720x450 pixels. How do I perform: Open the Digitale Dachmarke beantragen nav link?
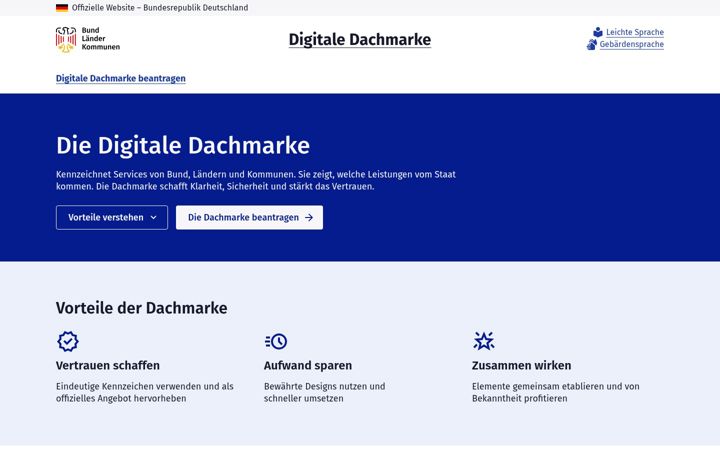pos(121,79)
